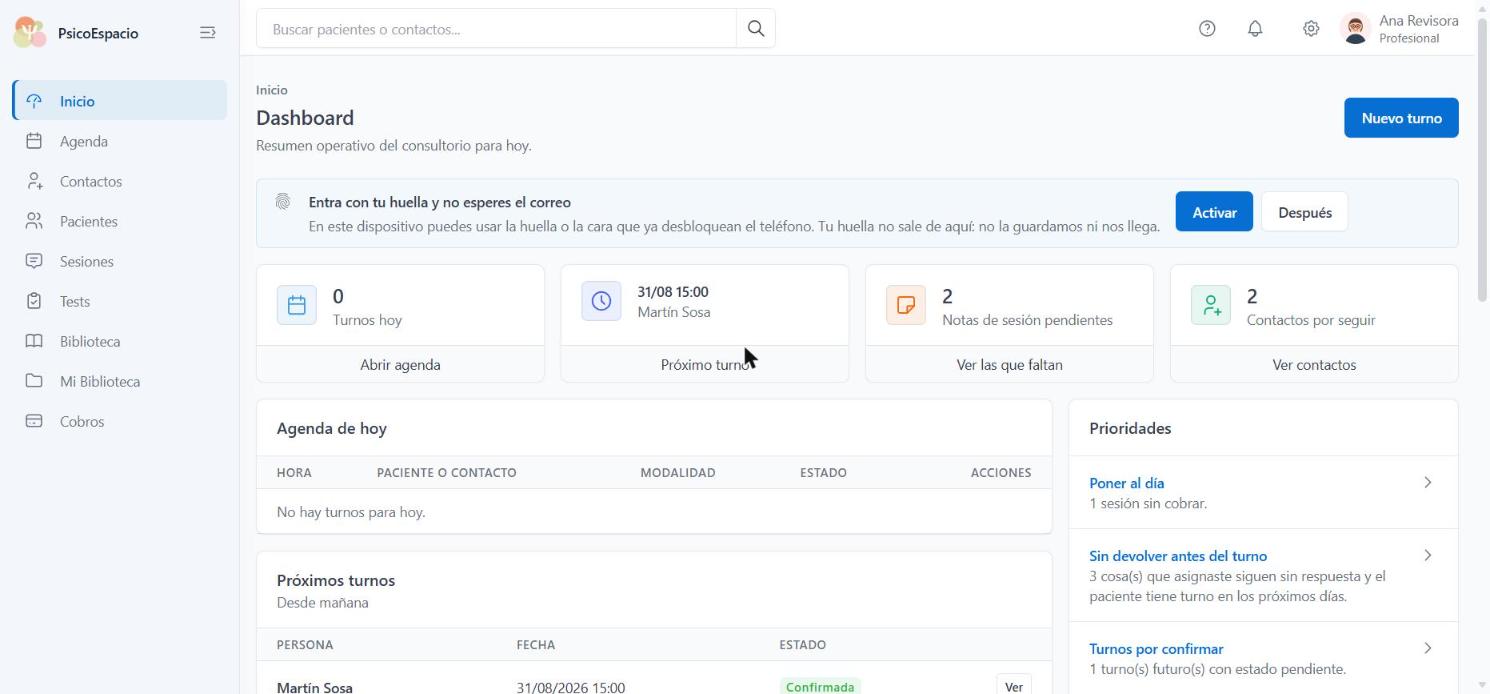1490x694 pixels.
Task: Open Cobros from the sidebar
Action: pyautogui.click(x=120, y=421)
